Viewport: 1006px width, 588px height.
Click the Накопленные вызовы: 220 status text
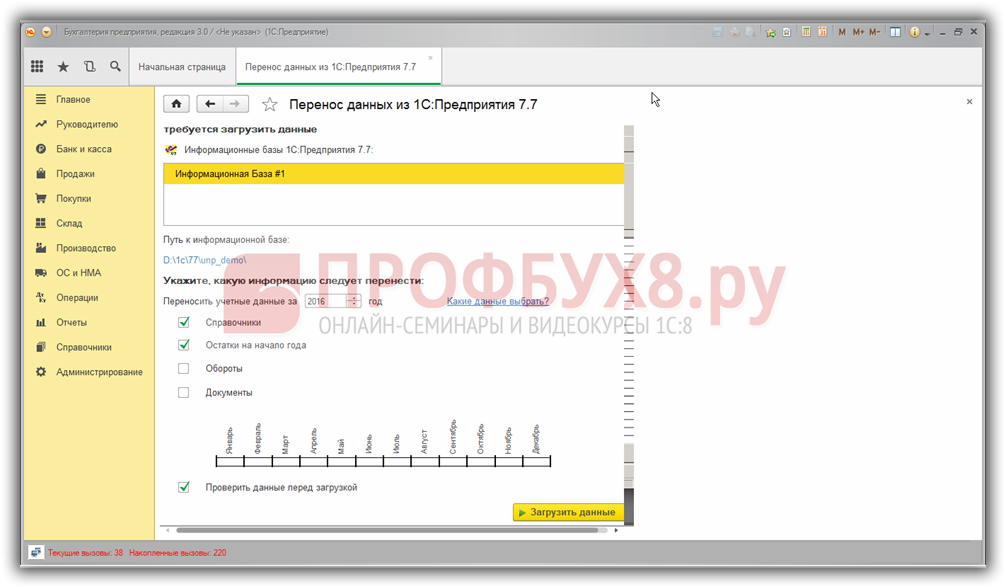(x=178, y=553)
